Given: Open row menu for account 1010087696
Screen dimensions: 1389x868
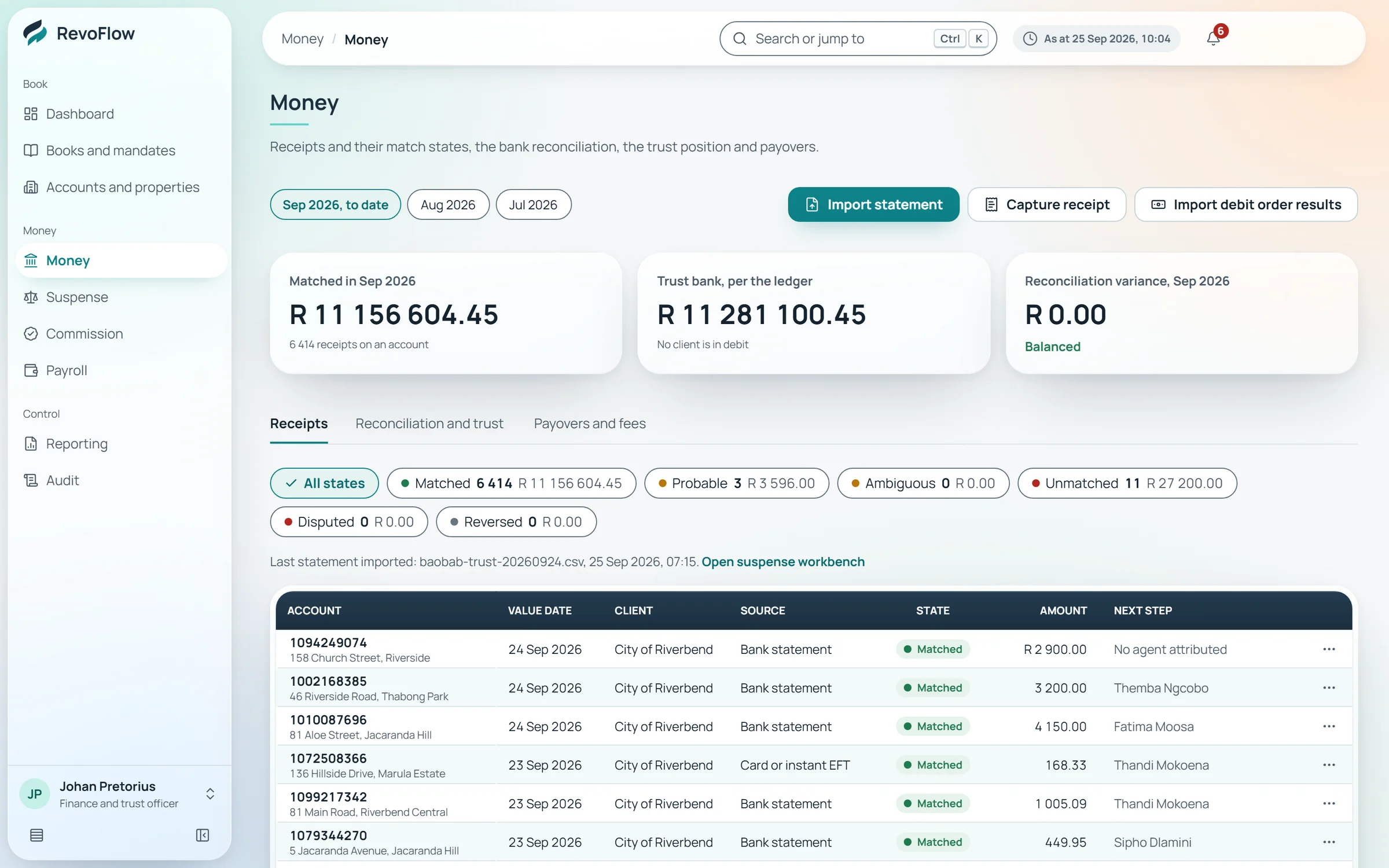Looking at the screenshot, I should 1329,726.
